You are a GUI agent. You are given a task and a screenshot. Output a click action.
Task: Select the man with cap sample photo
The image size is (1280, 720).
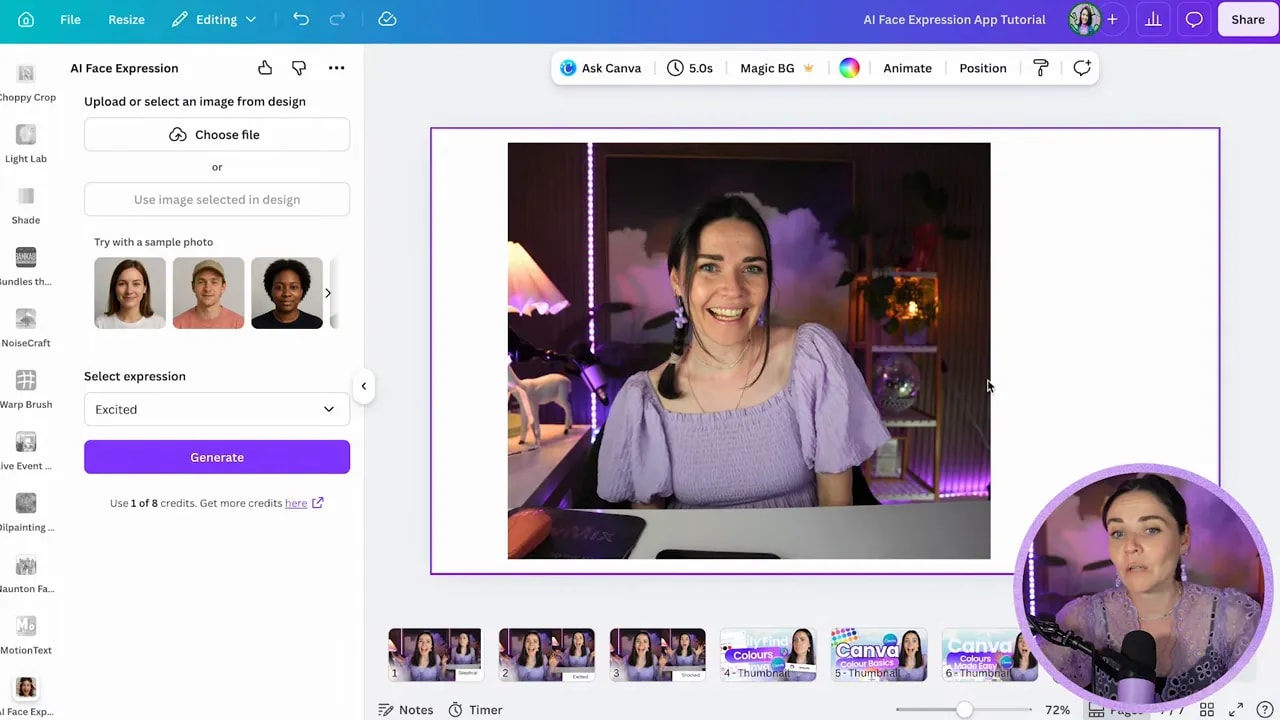(x=208, y=293)
